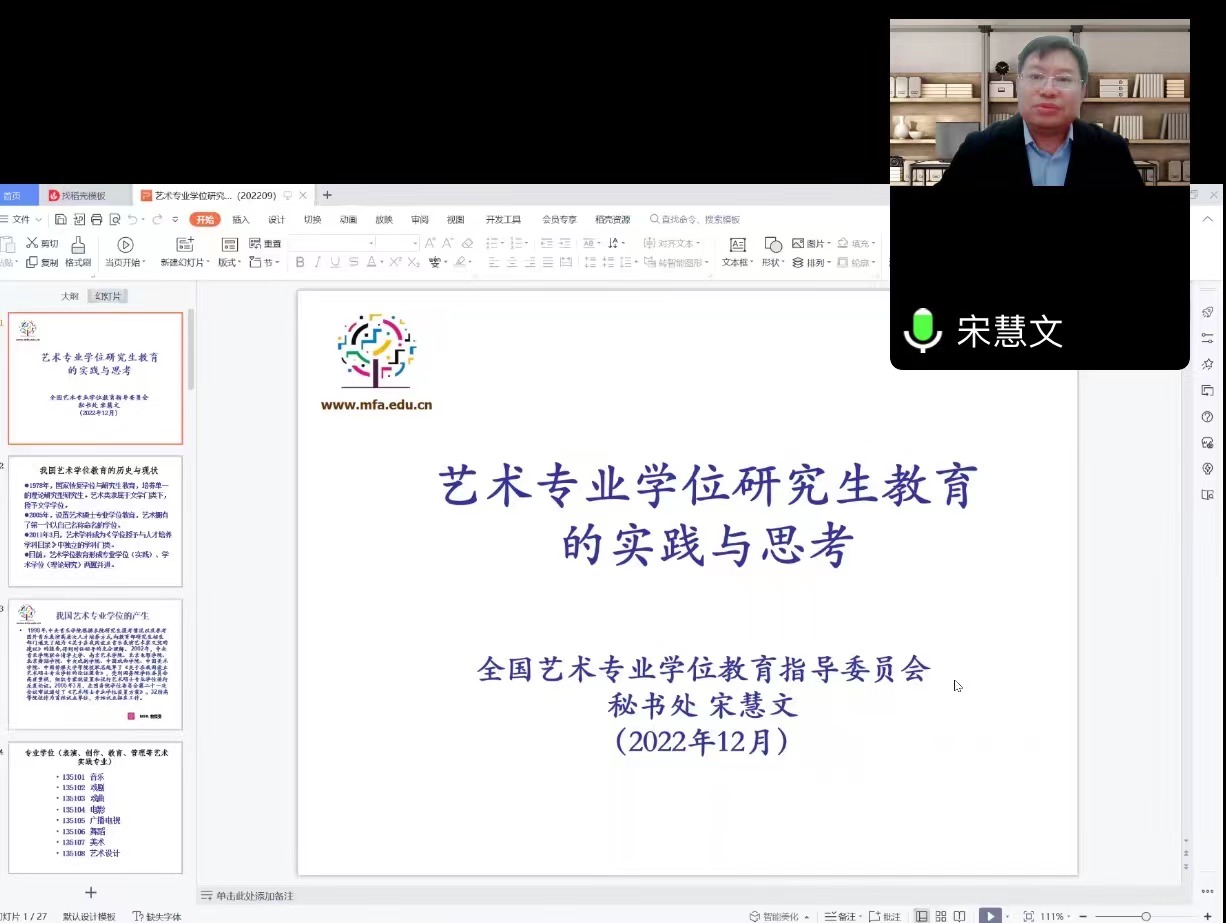Click the Copy (复制) icon

(32, 262)
